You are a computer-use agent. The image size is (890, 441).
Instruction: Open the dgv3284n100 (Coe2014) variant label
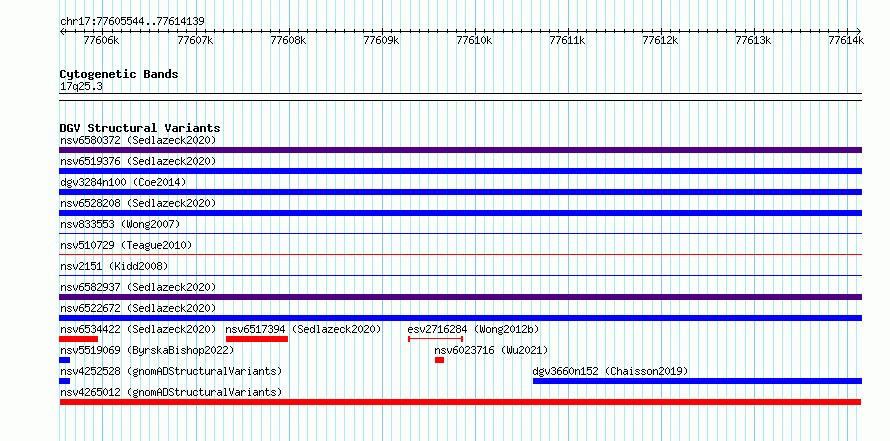pos(123,182)
